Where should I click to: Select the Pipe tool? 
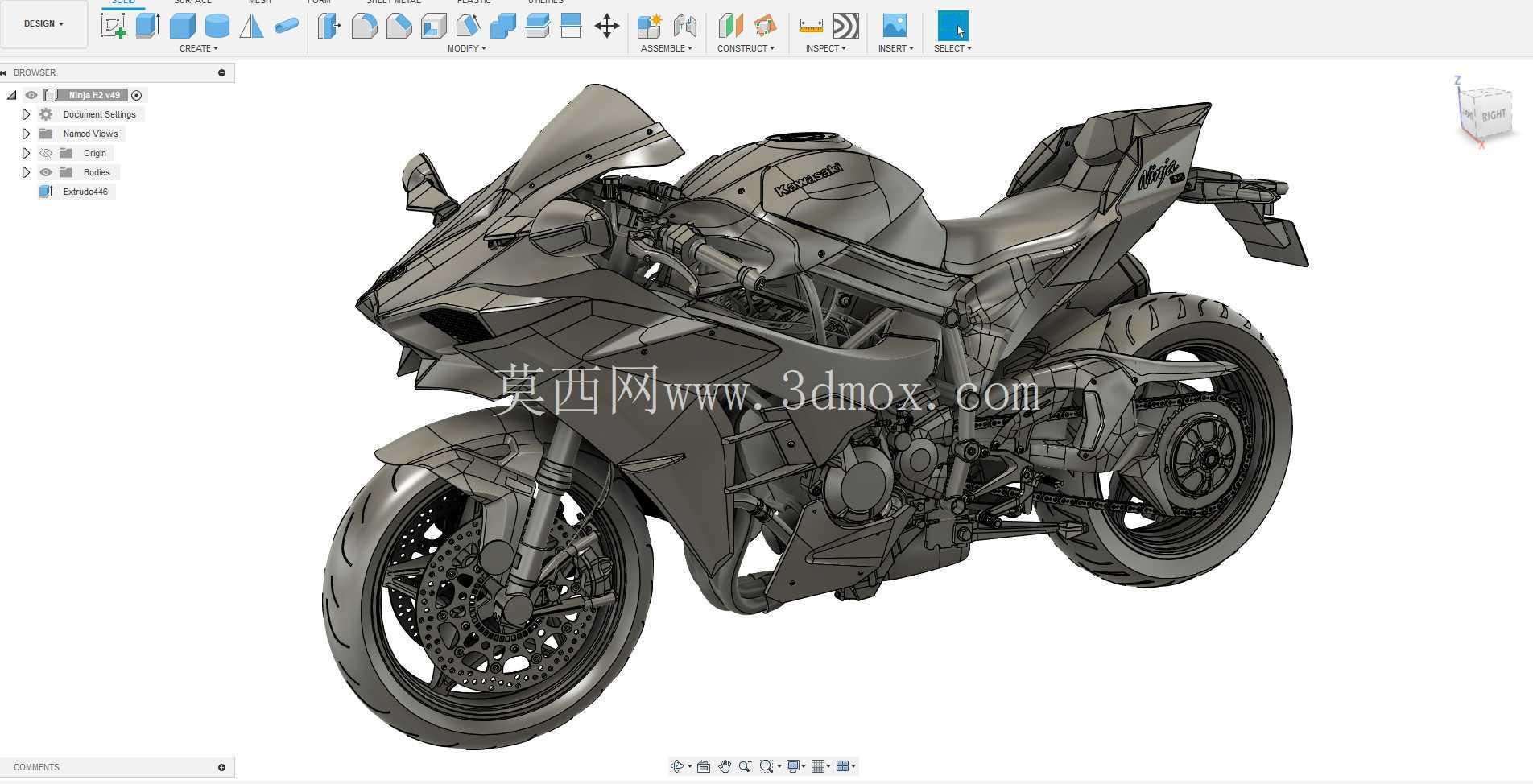pyautogui.click(x=287, y=26)
